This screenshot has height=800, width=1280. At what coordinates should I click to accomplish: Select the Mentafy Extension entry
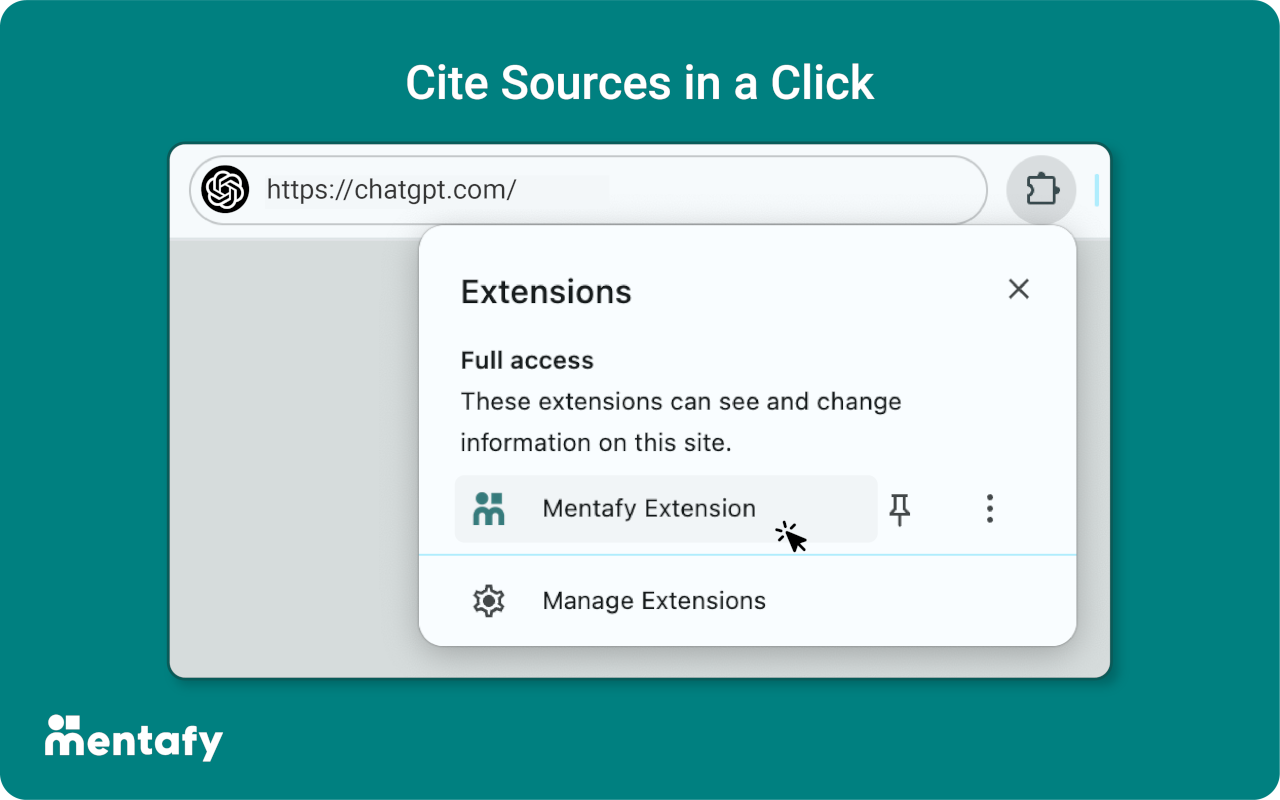(666, 509)
